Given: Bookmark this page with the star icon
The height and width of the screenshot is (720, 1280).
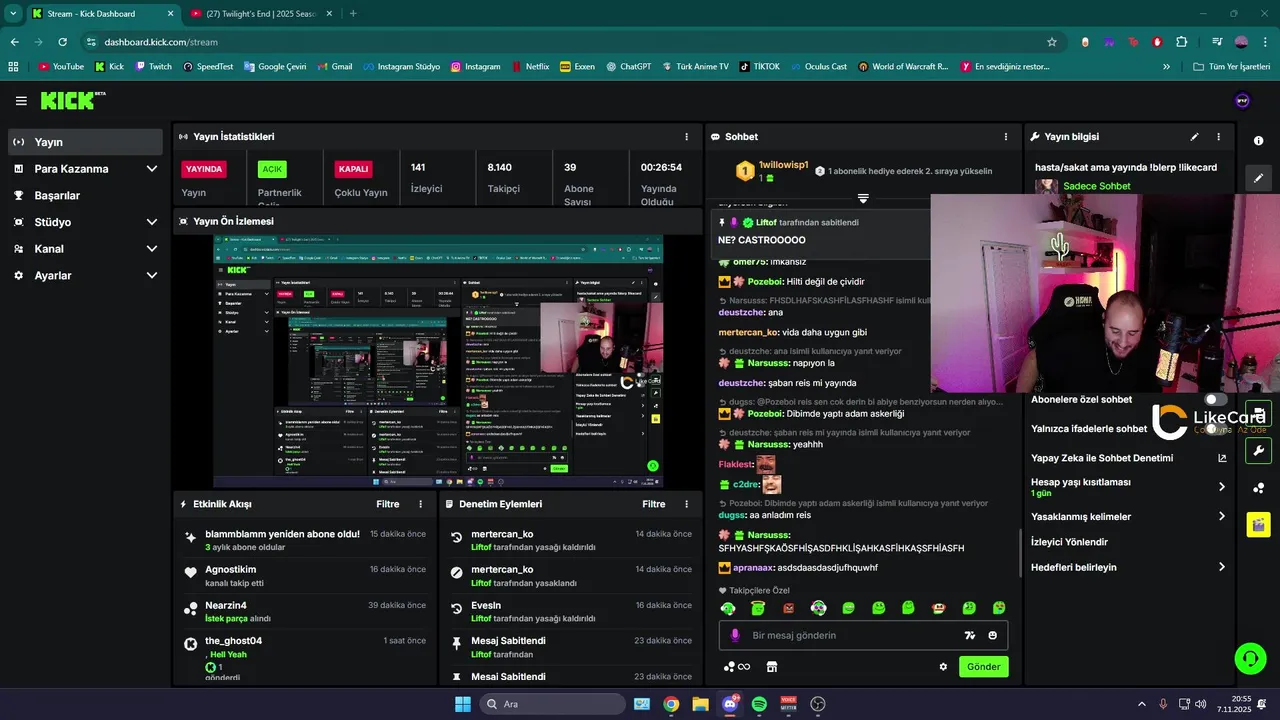Looking at the screenshot, I should (x=1052, y=42).
